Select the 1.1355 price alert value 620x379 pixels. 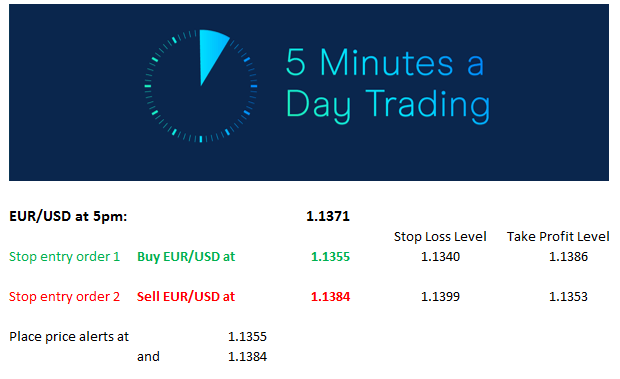coord(247,336)
